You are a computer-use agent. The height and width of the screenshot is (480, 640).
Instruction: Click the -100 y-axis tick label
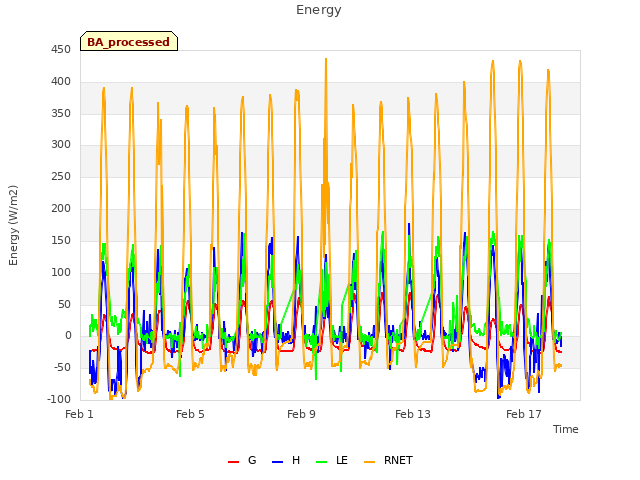point(59,399)
